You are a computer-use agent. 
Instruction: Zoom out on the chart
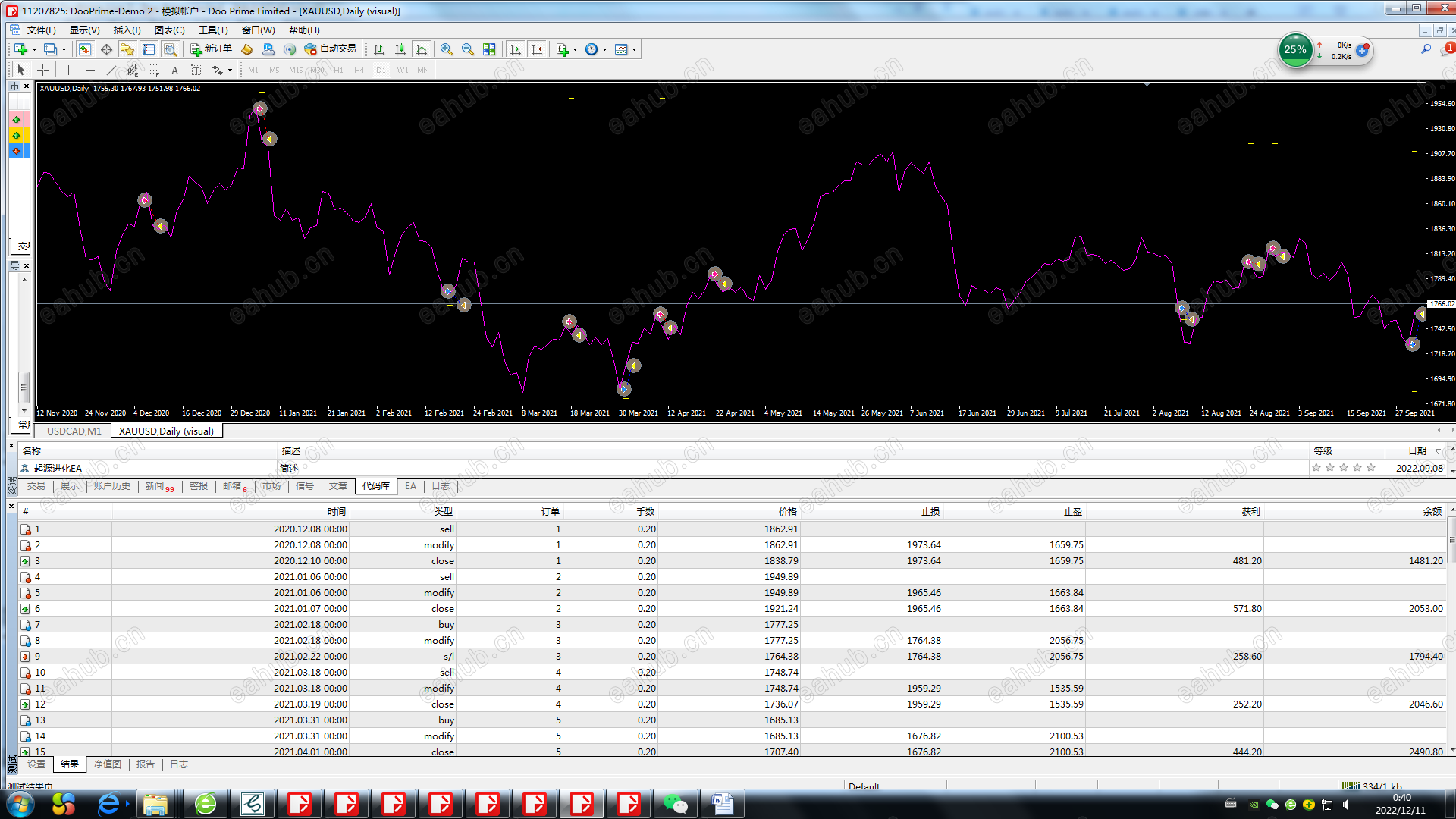468,49
